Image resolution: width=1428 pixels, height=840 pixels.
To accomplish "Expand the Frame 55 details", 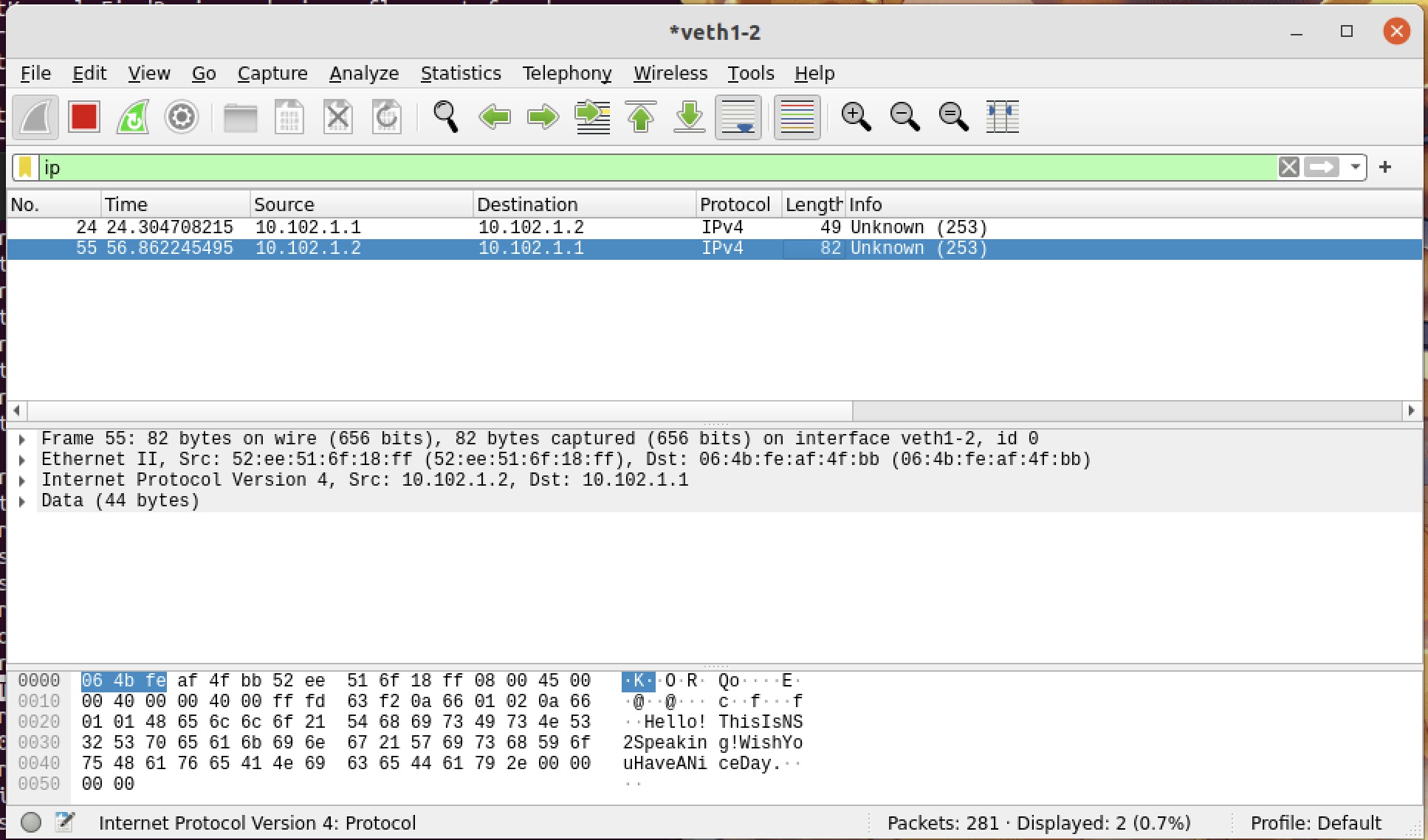I will [22, 439].
